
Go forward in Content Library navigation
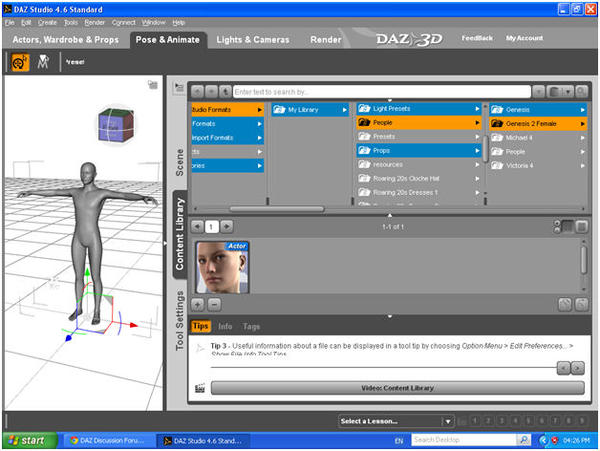tap(211, 92)
